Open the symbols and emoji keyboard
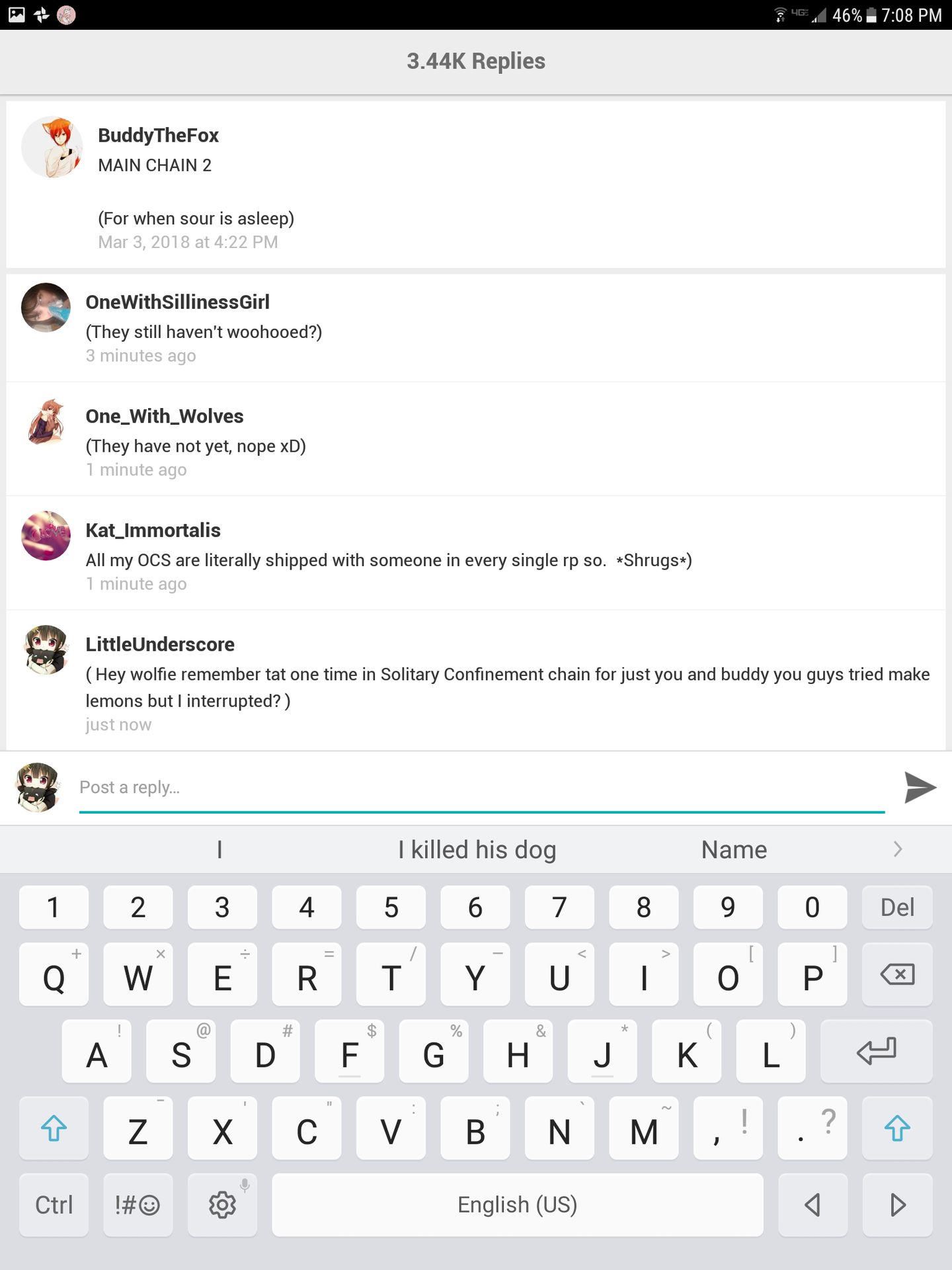The width and height of the screenshot is (952, 1270). click(x=138, y=1205)
